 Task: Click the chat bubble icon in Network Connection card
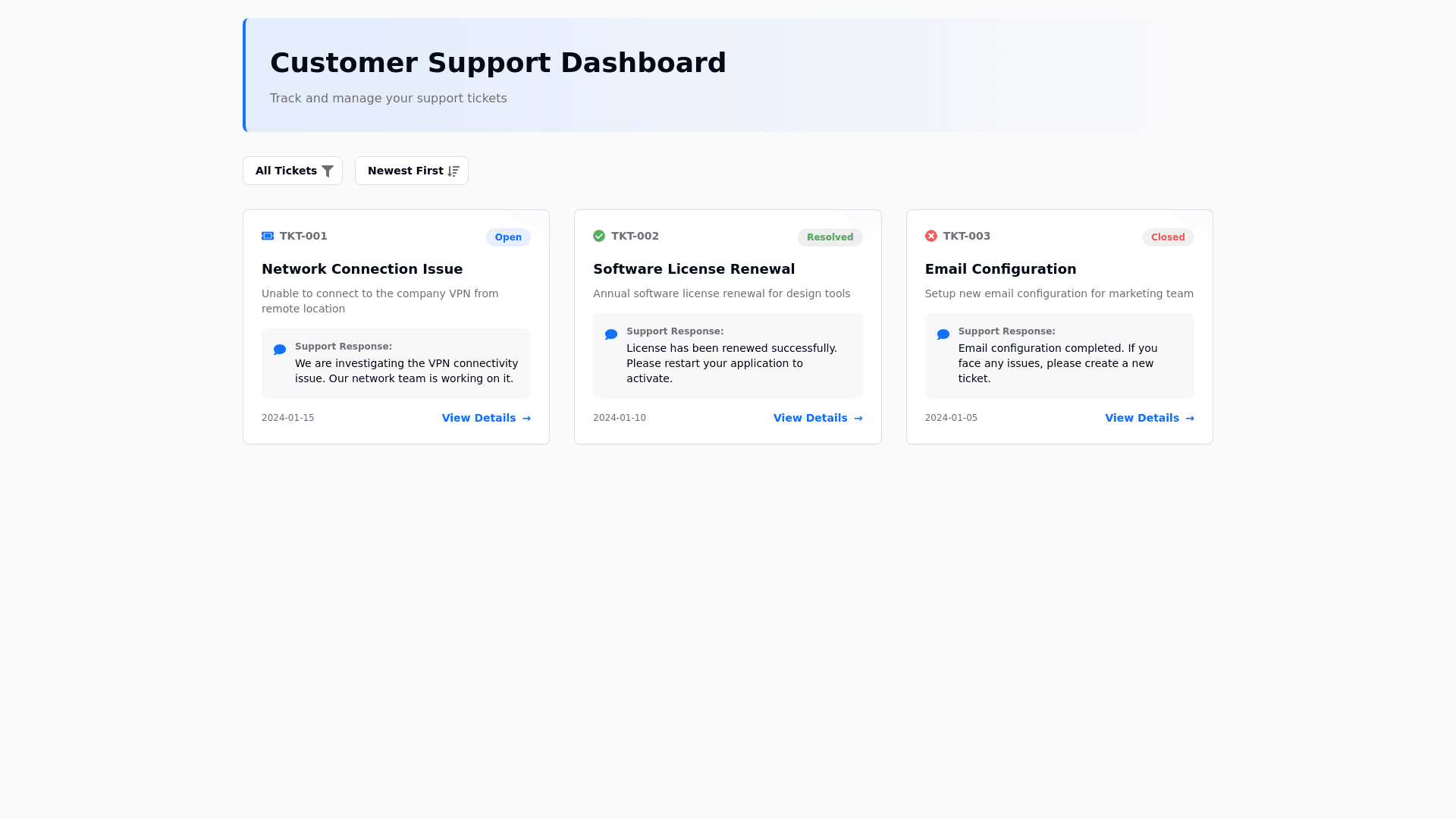click(x=280, y=350)
